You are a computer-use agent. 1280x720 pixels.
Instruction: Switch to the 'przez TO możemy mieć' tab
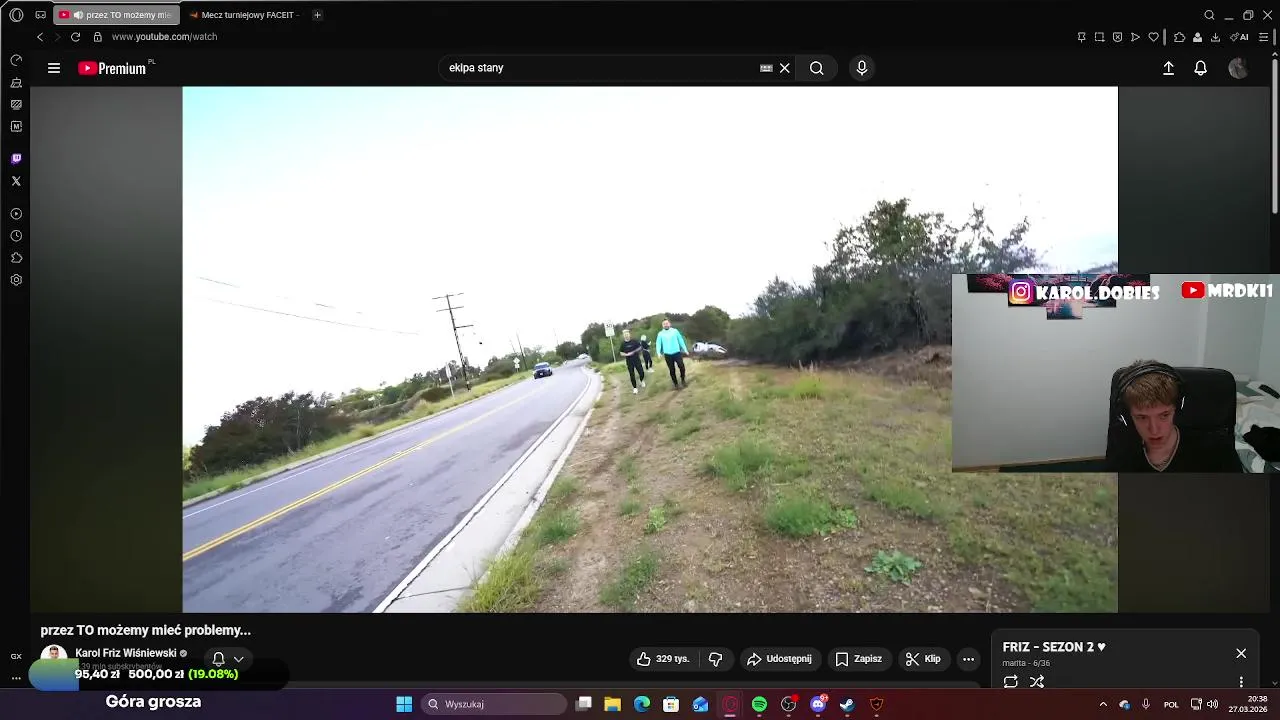click(x=117, y=15)
